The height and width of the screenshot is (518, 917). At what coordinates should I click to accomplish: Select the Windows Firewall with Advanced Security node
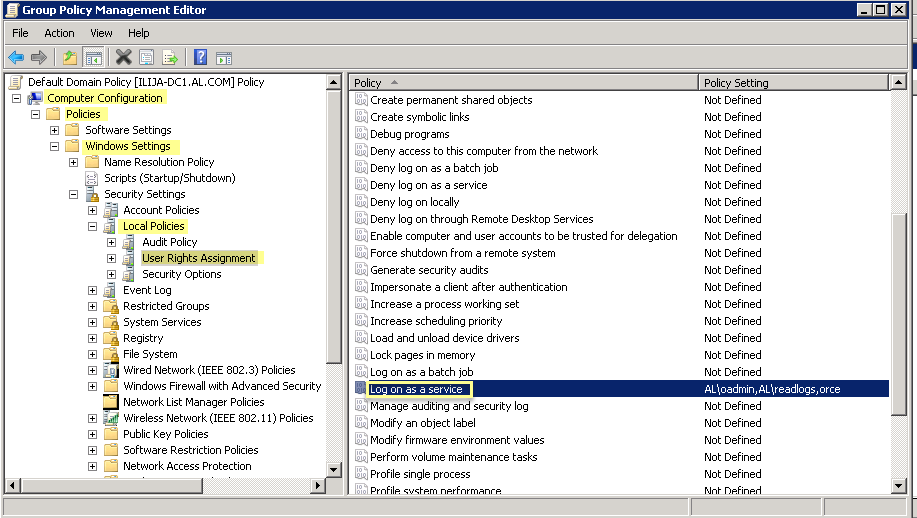221,386
